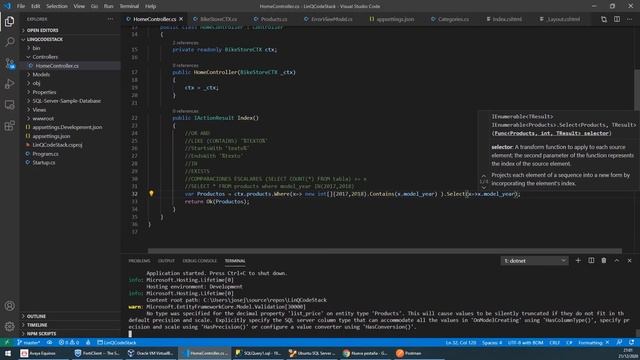640x360 pixels.
Task: Switch to the Debug Console tab
Action: [x=200, y=261]
